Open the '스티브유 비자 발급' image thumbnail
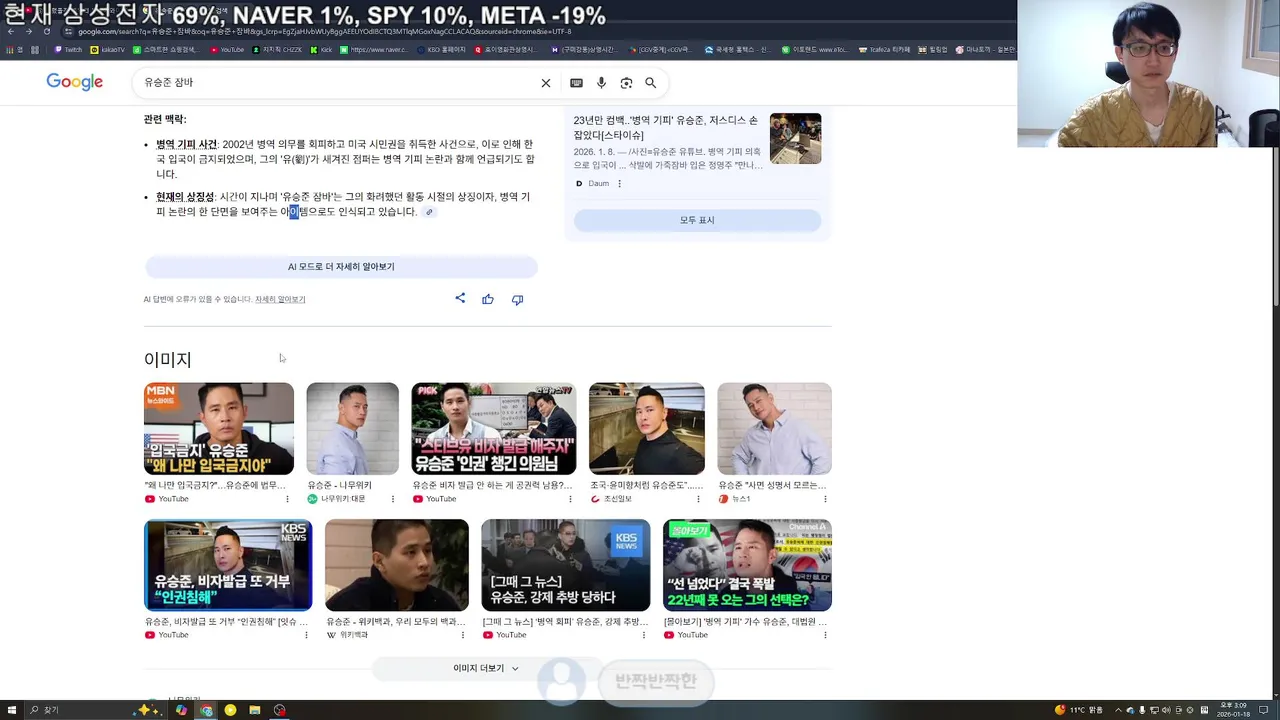 (494, 429)
